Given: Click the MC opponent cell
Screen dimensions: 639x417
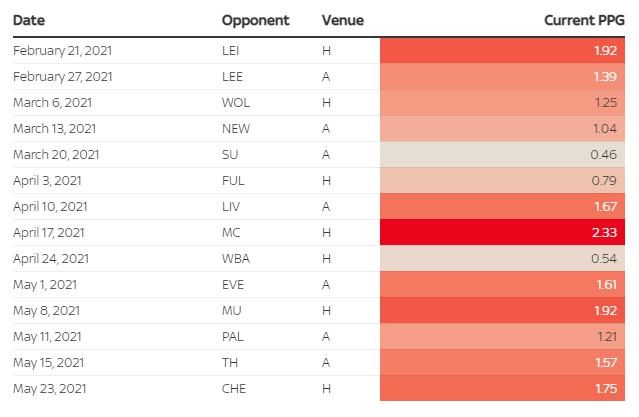Looking at the screenshot, I should pyautogui.click(x=231, y=232).
